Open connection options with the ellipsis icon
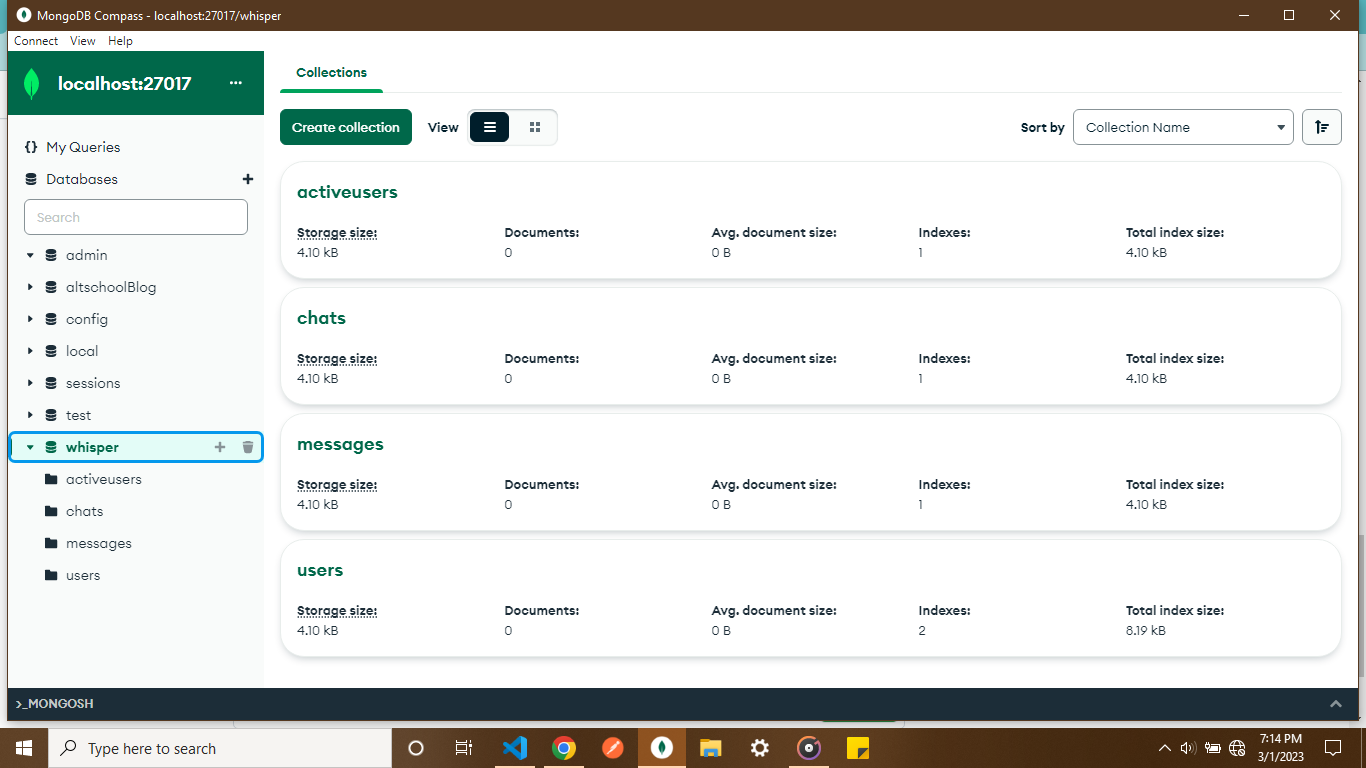The image size is (1366, 768). coord(235,83)
